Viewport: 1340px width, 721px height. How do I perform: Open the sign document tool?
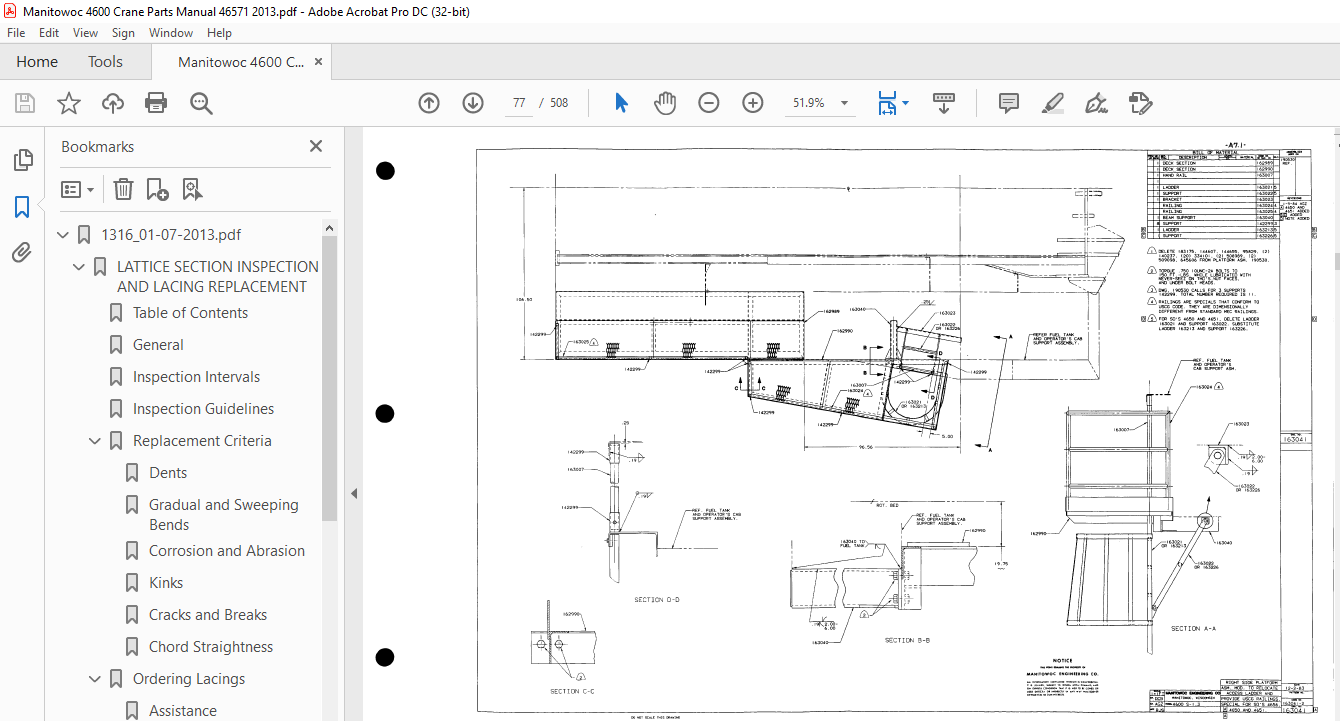(1096, 103)
